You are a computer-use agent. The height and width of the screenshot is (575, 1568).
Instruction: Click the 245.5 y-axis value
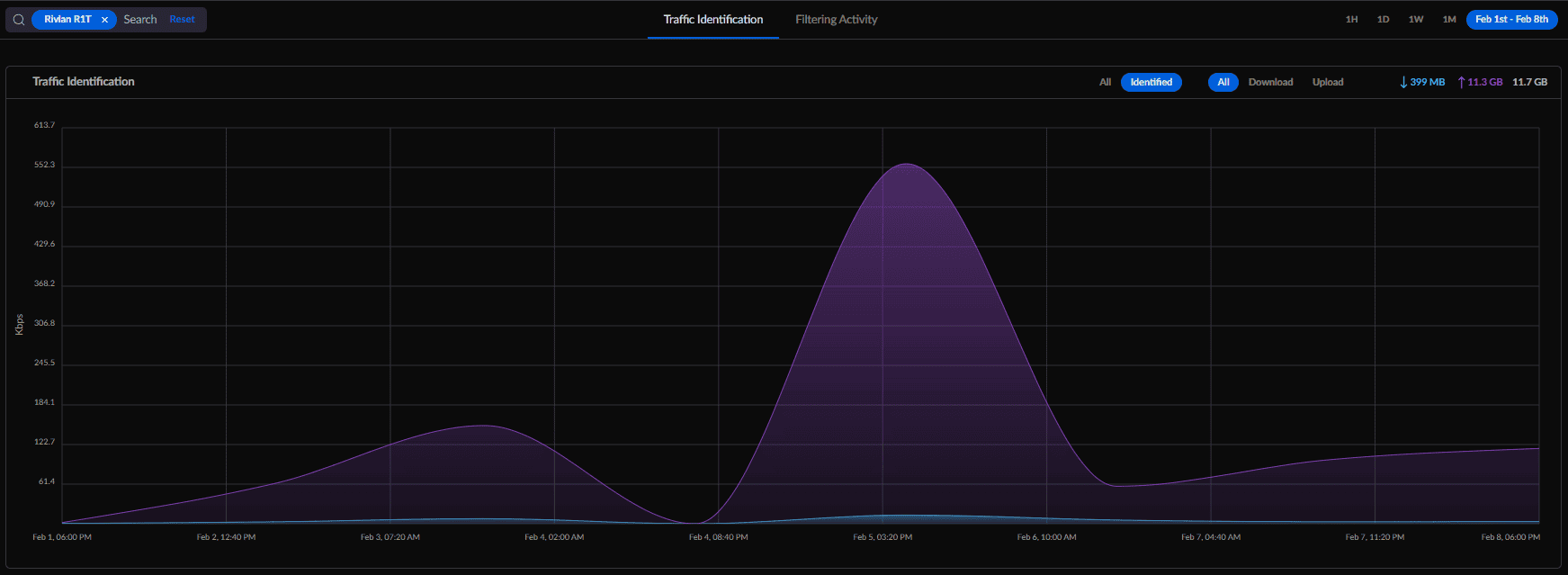(44, 363)
